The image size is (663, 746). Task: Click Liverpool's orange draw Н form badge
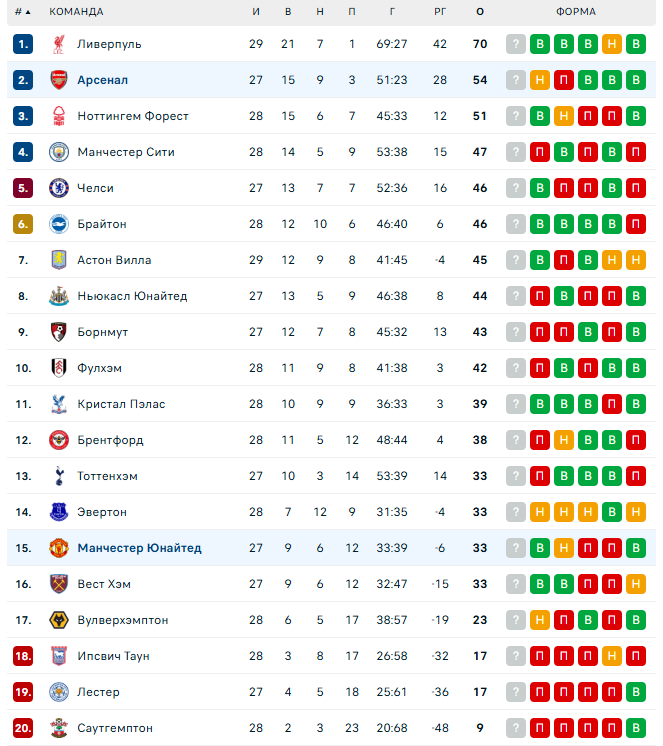click(x=612, y=44)
